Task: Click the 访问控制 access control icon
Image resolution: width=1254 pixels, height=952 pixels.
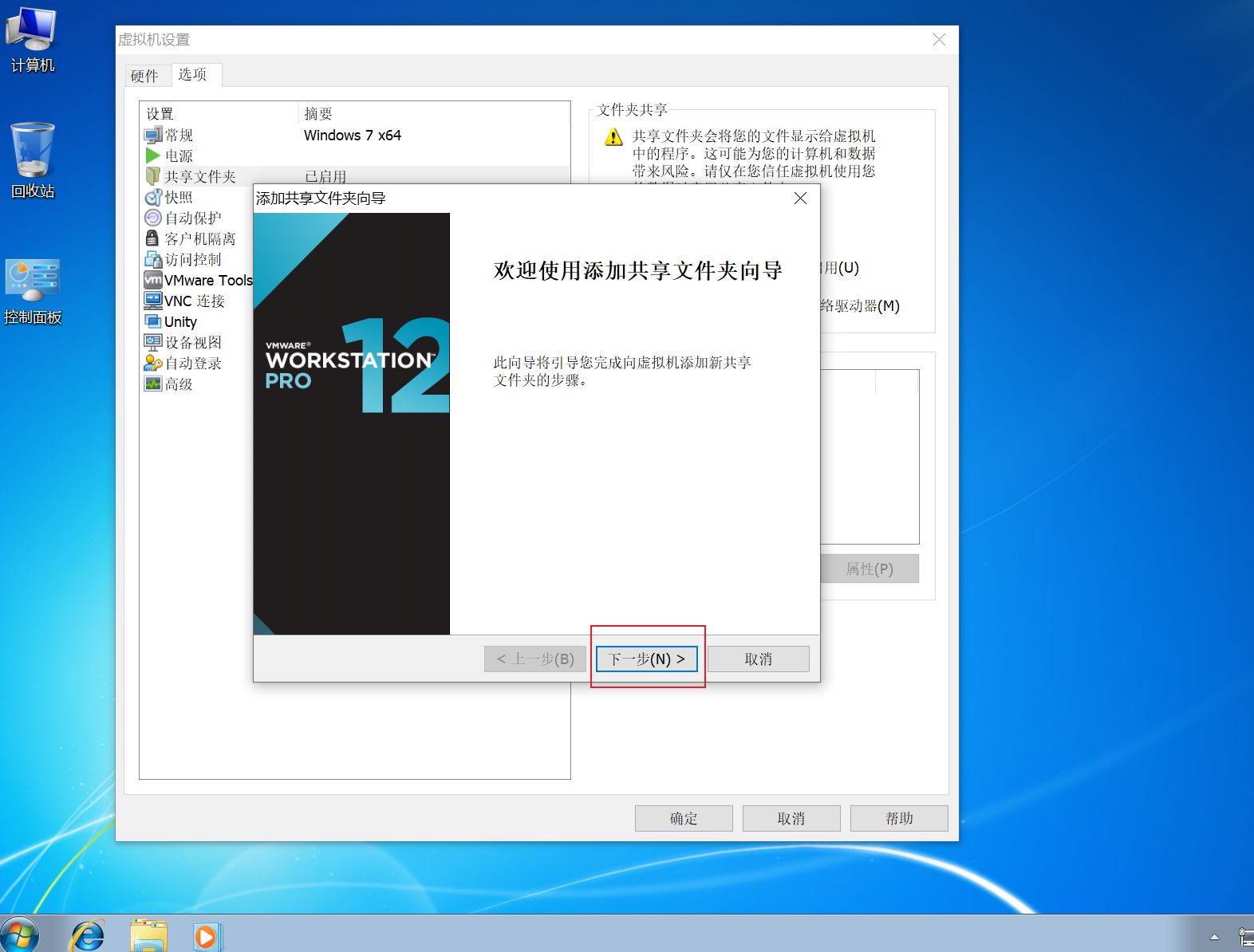Action: click(x=153, y=259)
